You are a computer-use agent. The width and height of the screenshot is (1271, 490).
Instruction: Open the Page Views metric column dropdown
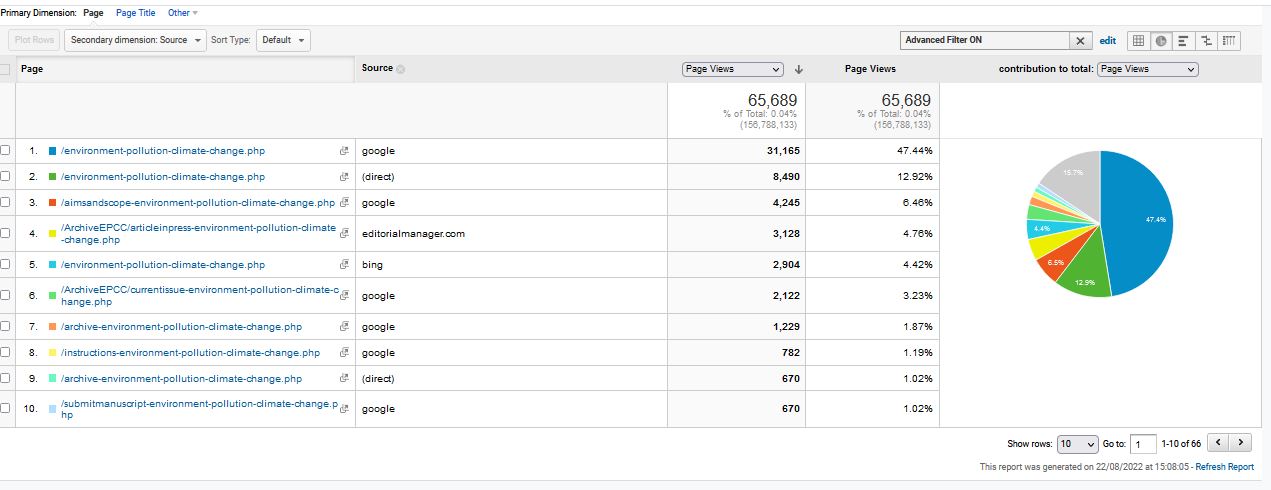pyautogui.click(x=732, y=69)
